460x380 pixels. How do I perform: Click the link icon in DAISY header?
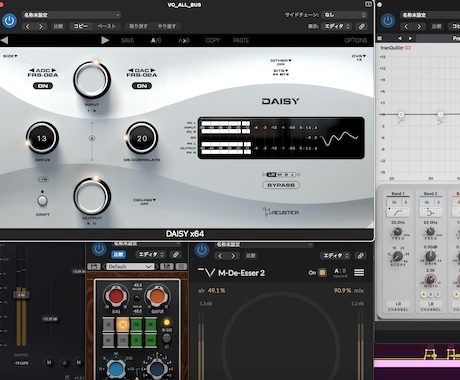pyautogui.click(x=361, y=26)
